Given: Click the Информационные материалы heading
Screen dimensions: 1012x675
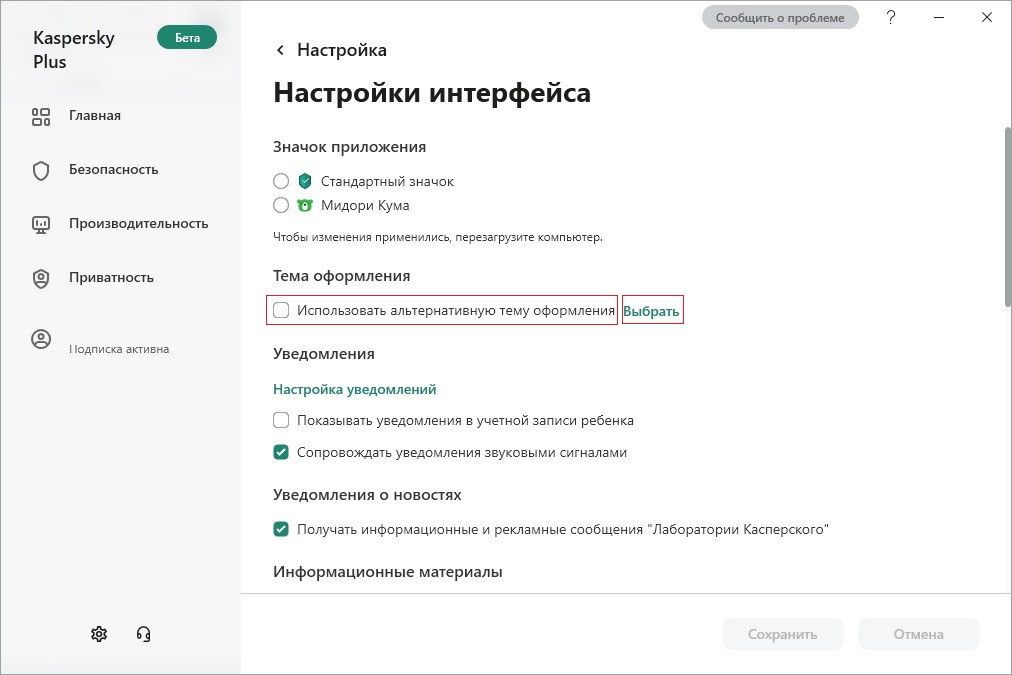Looking at the screenshot, I should click(387, 572).
